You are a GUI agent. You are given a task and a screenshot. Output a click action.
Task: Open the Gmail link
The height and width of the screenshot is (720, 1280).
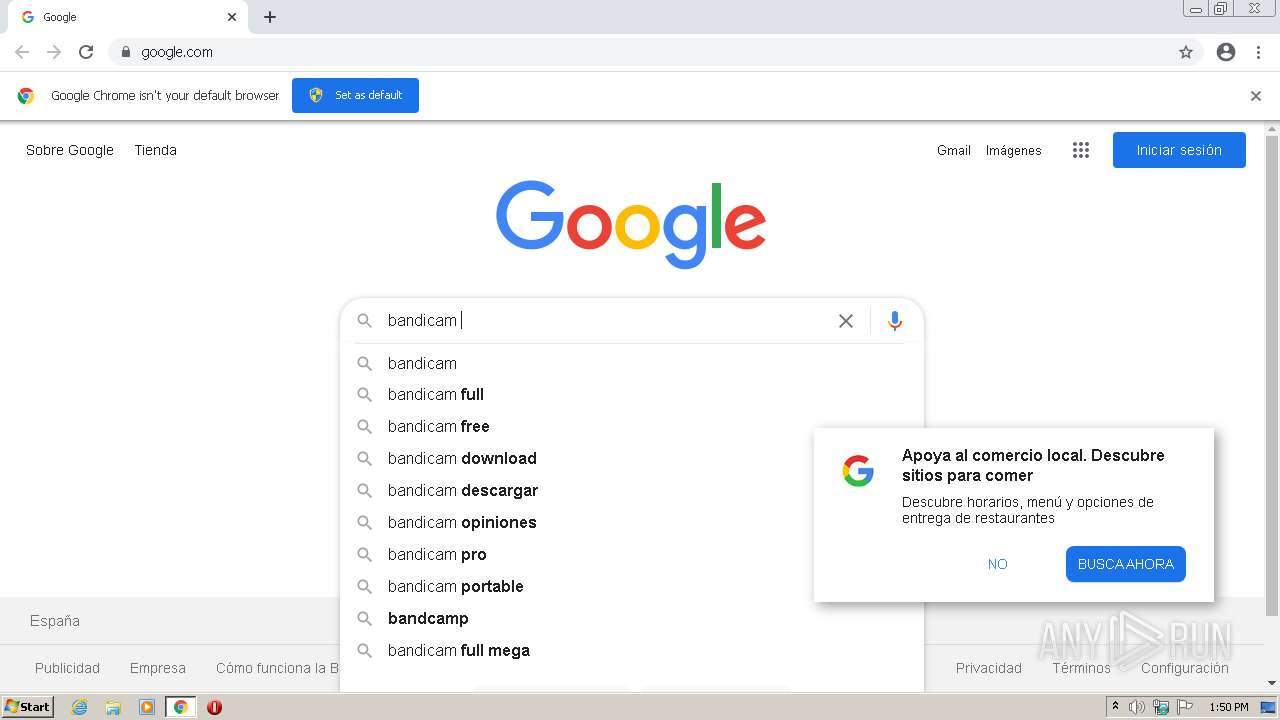(x=954, y=150)
